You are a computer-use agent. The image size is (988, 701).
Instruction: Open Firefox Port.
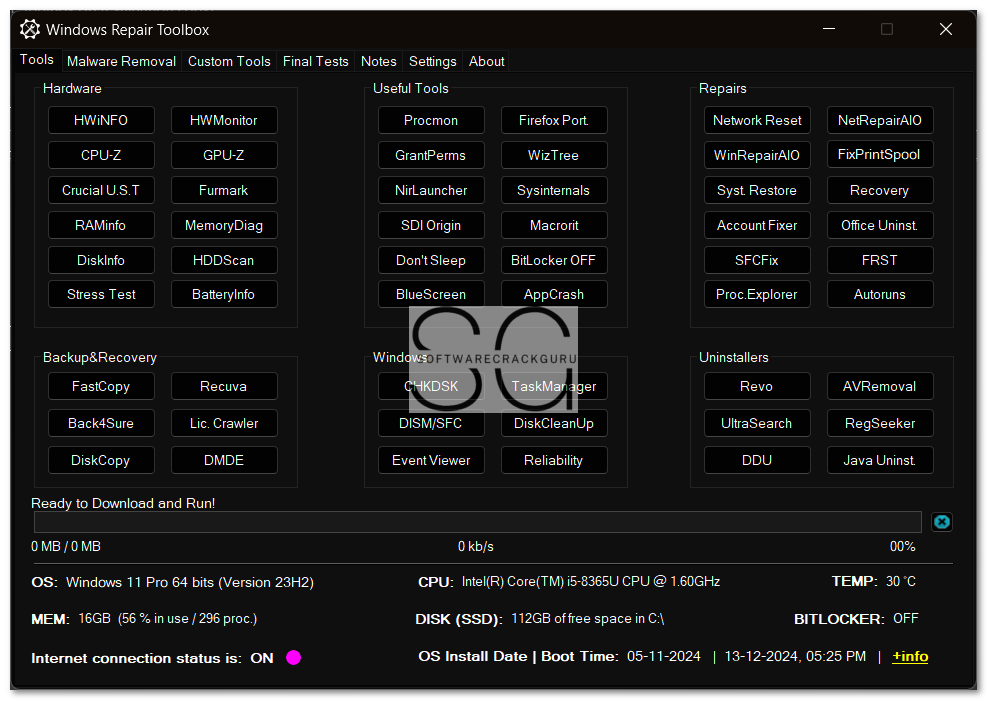pyautogui.click(x=554, y=120)
